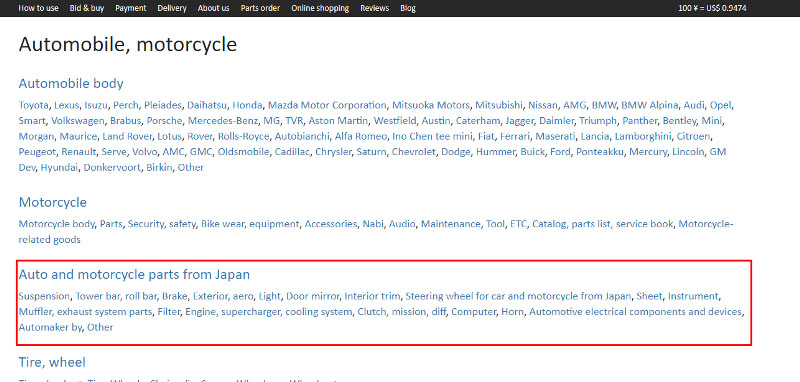Screen dimensions: 800x382
Task: Open Bike wear, equipment link
Action: pos(250,224)
